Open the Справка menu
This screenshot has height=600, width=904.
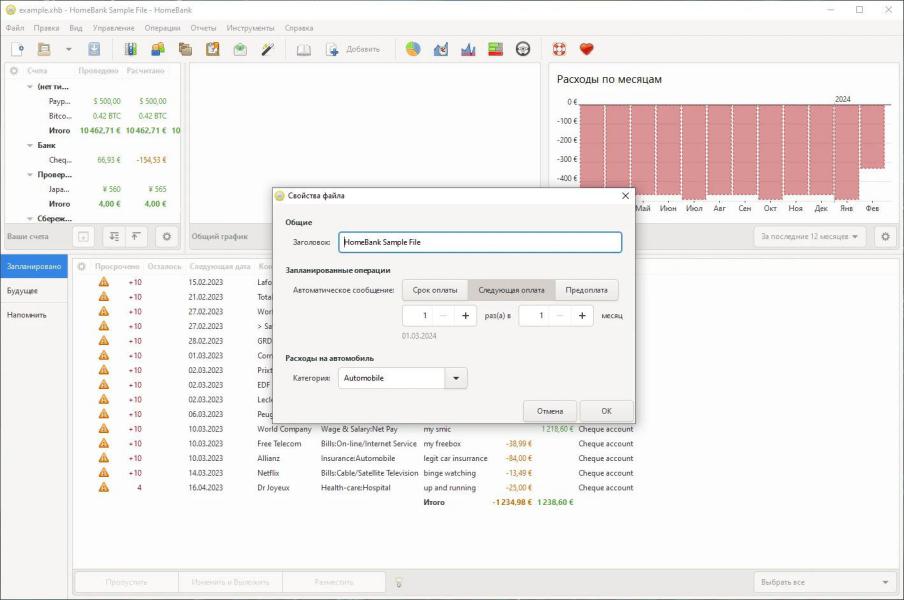click(299, 28)
